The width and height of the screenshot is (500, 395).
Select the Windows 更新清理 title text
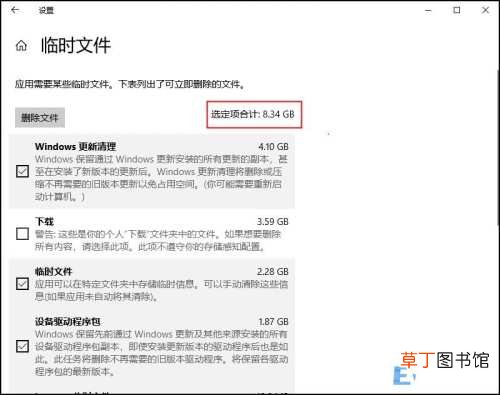pyautogui.click(x=75, y=147)
